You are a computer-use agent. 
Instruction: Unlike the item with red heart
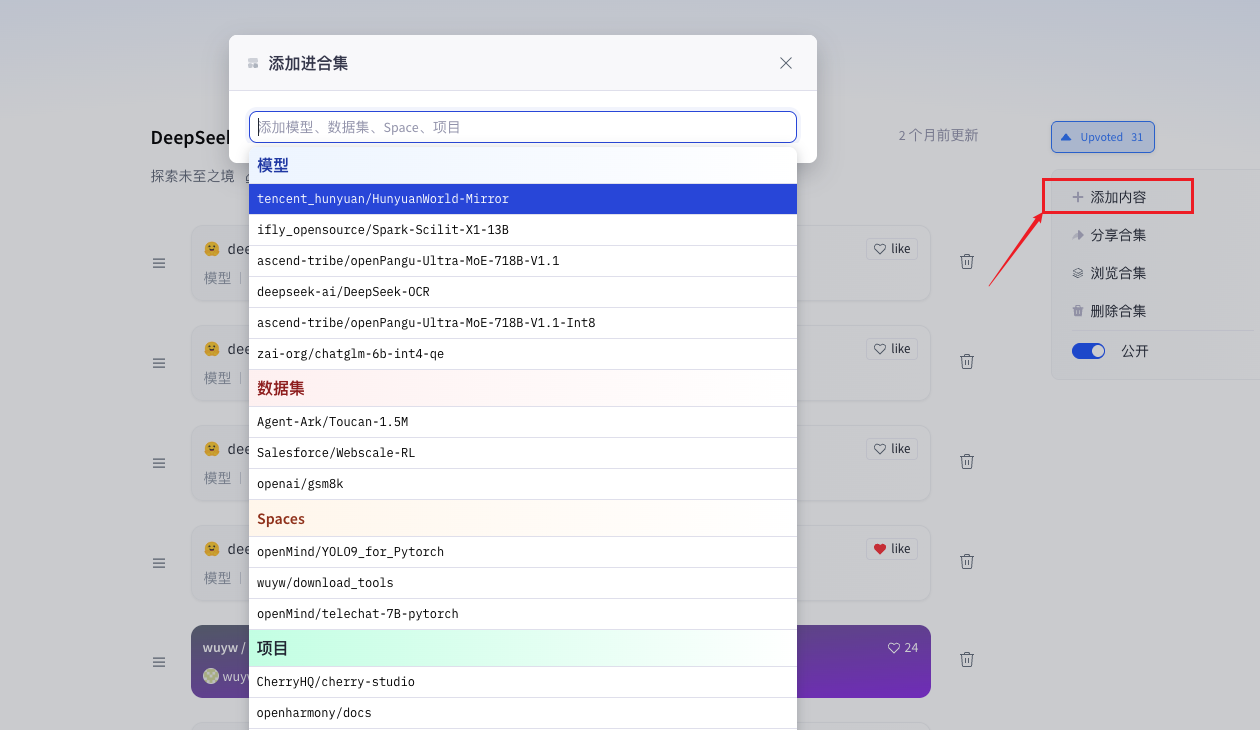[x=892, y=549]
